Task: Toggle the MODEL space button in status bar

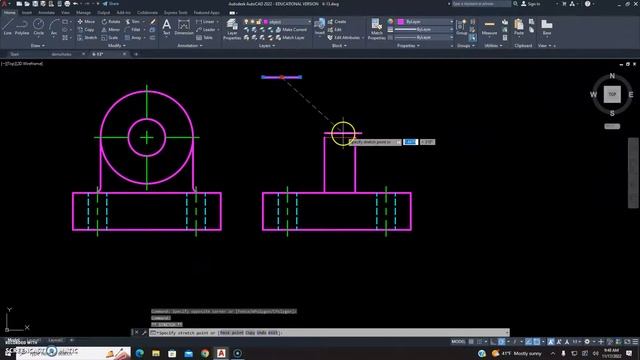Action: coord(458,342)
